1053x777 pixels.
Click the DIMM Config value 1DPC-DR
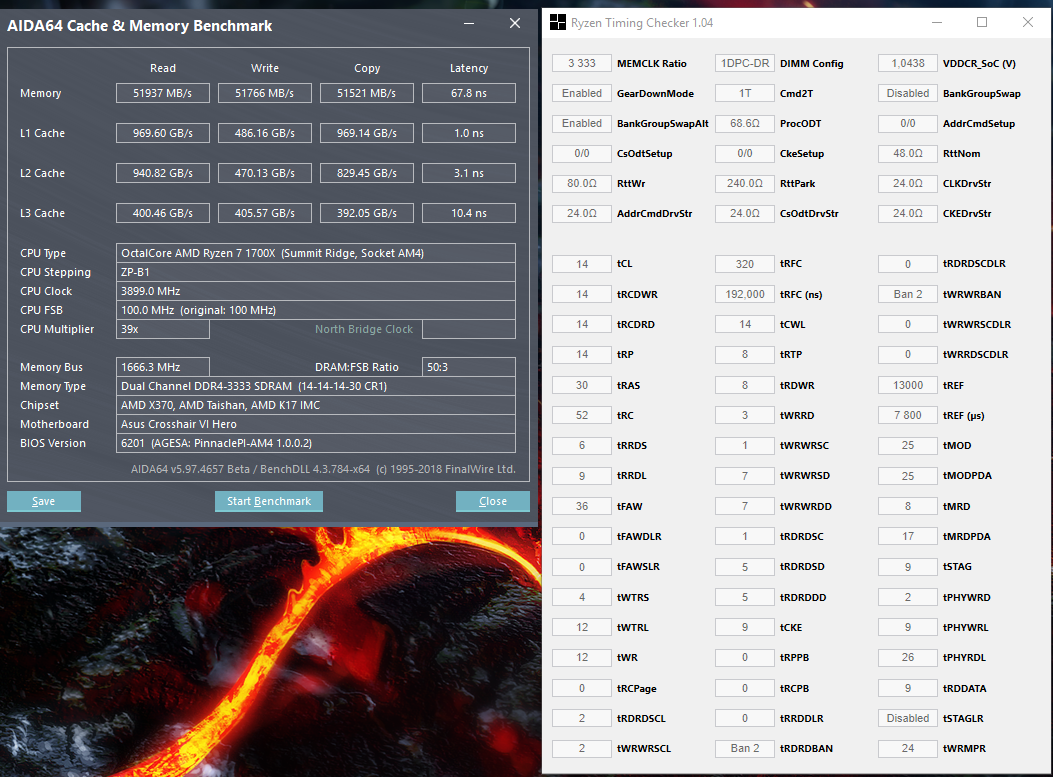tap(745, 63)
